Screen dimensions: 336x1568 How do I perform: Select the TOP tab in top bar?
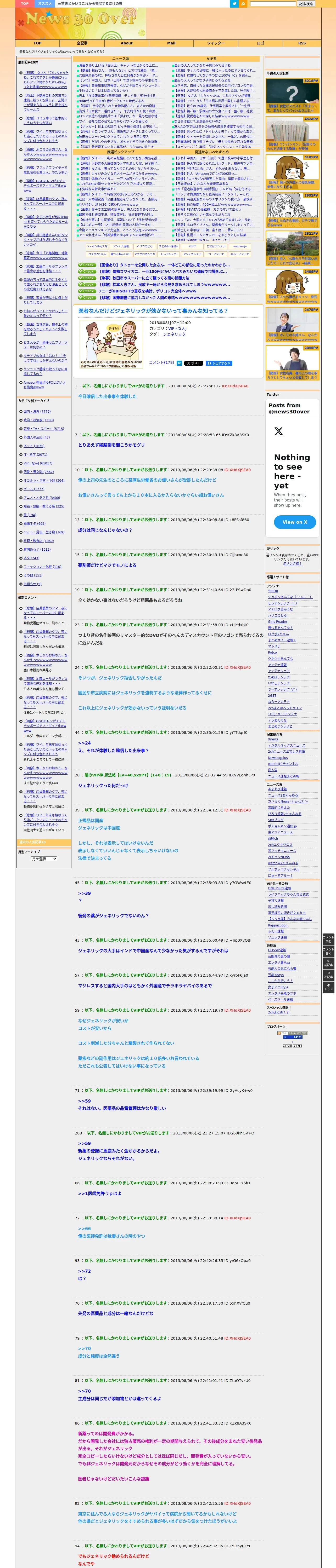24,4
